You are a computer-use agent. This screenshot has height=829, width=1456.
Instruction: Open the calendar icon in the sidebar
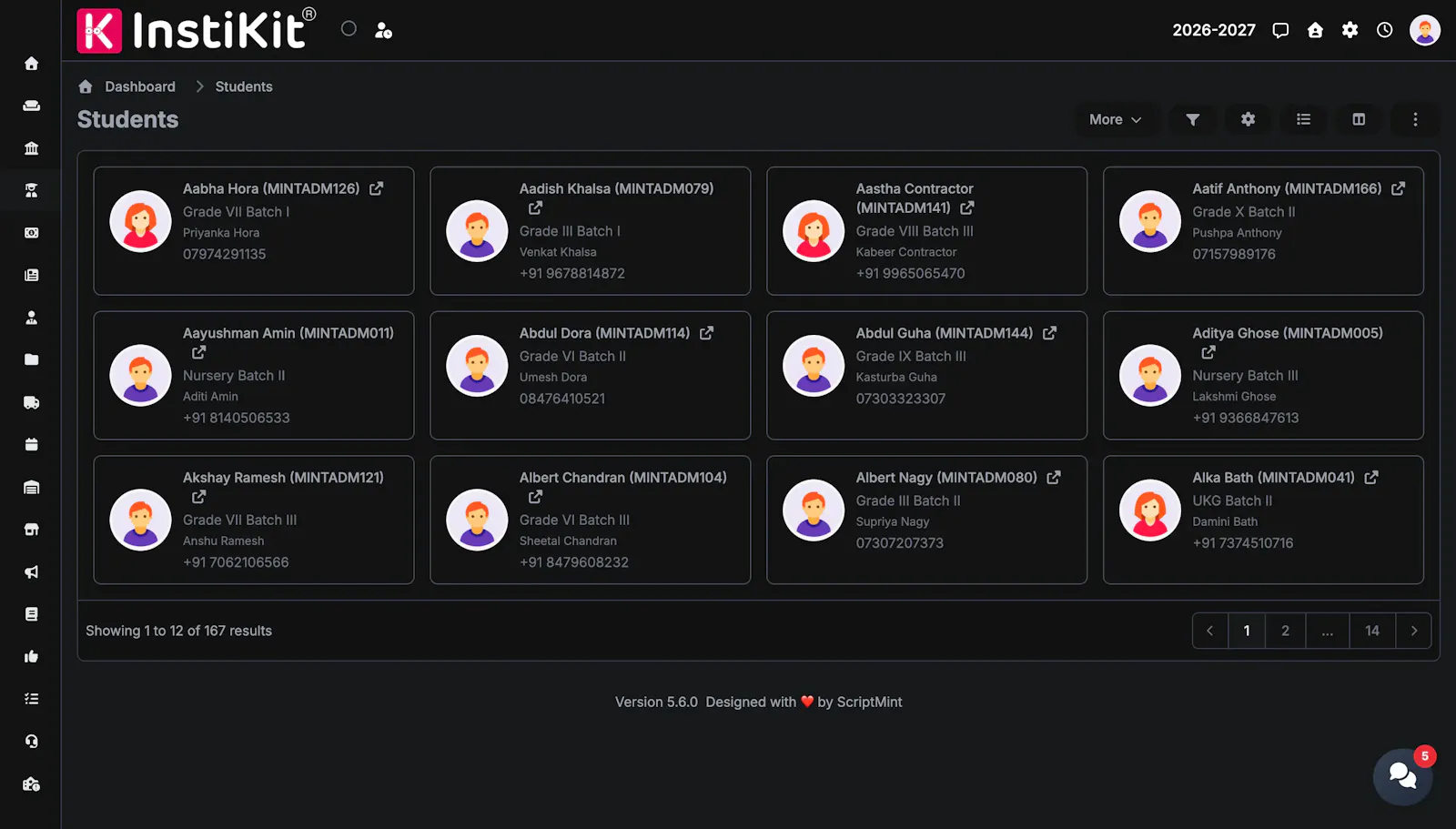pyautogui.click(x=32, y=445)
